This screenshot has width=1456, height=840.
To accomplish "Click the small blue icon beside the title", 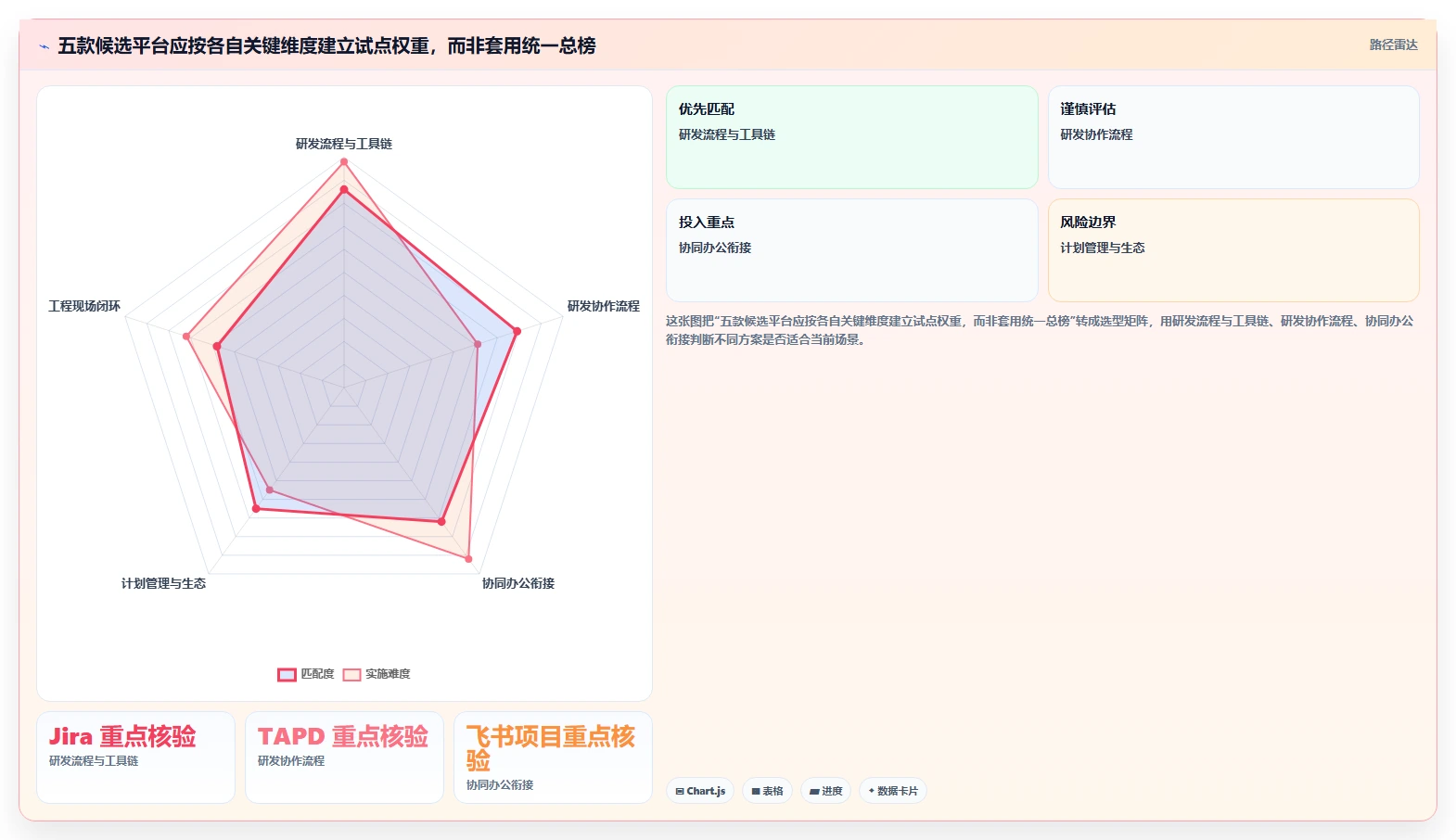I will 44,46.
